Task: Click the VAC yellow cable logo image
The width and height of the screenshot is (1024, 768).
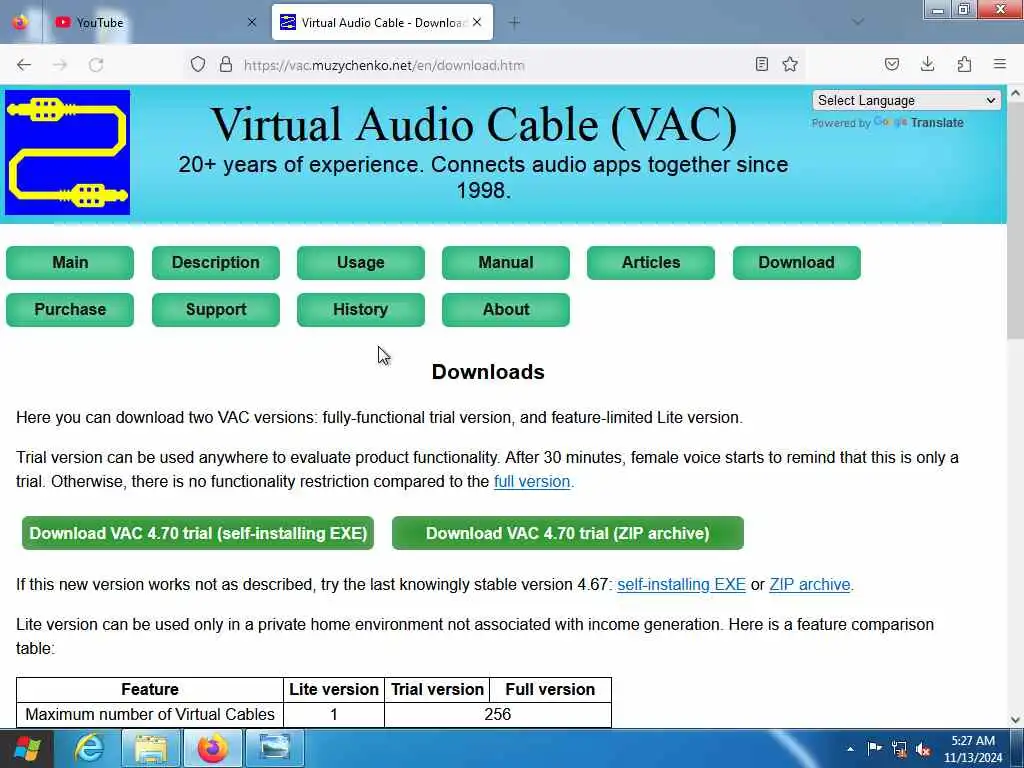Action: click(67, 152)
